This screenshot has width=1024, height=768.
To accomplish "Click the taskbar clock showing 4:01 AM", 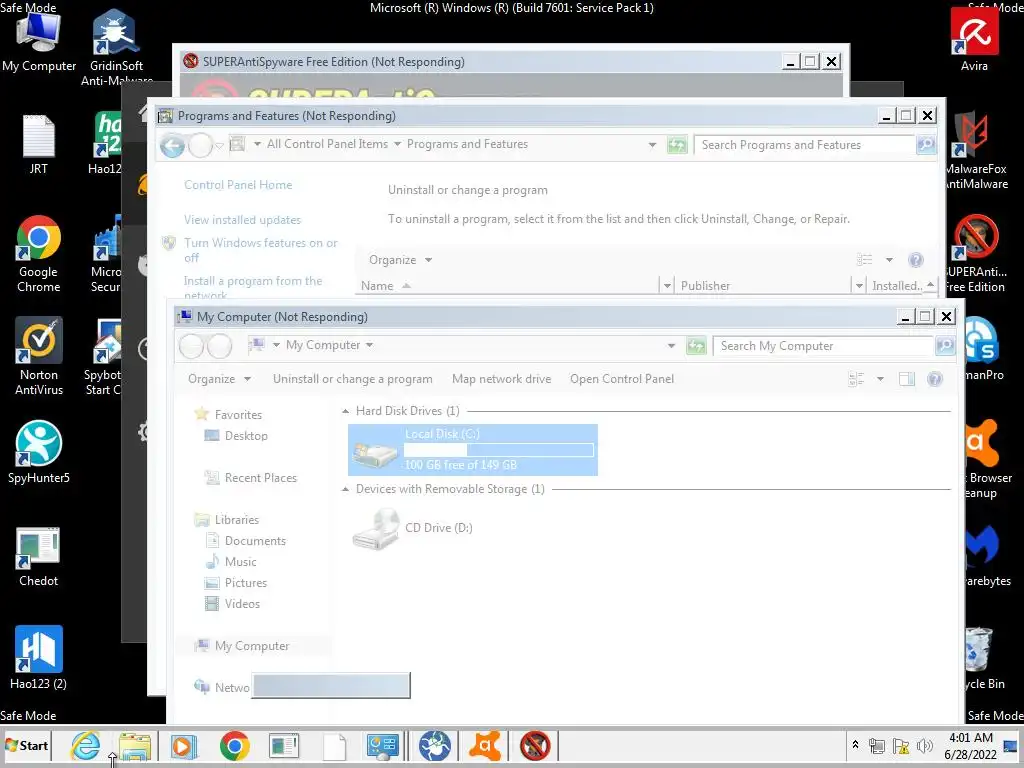I will tap(970, 746).
